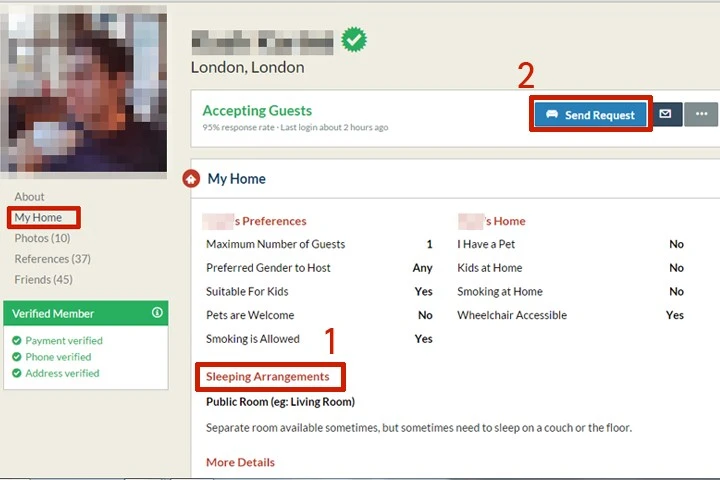
Task: Click info icon on Verified Member banner
Action: [157, 313]
